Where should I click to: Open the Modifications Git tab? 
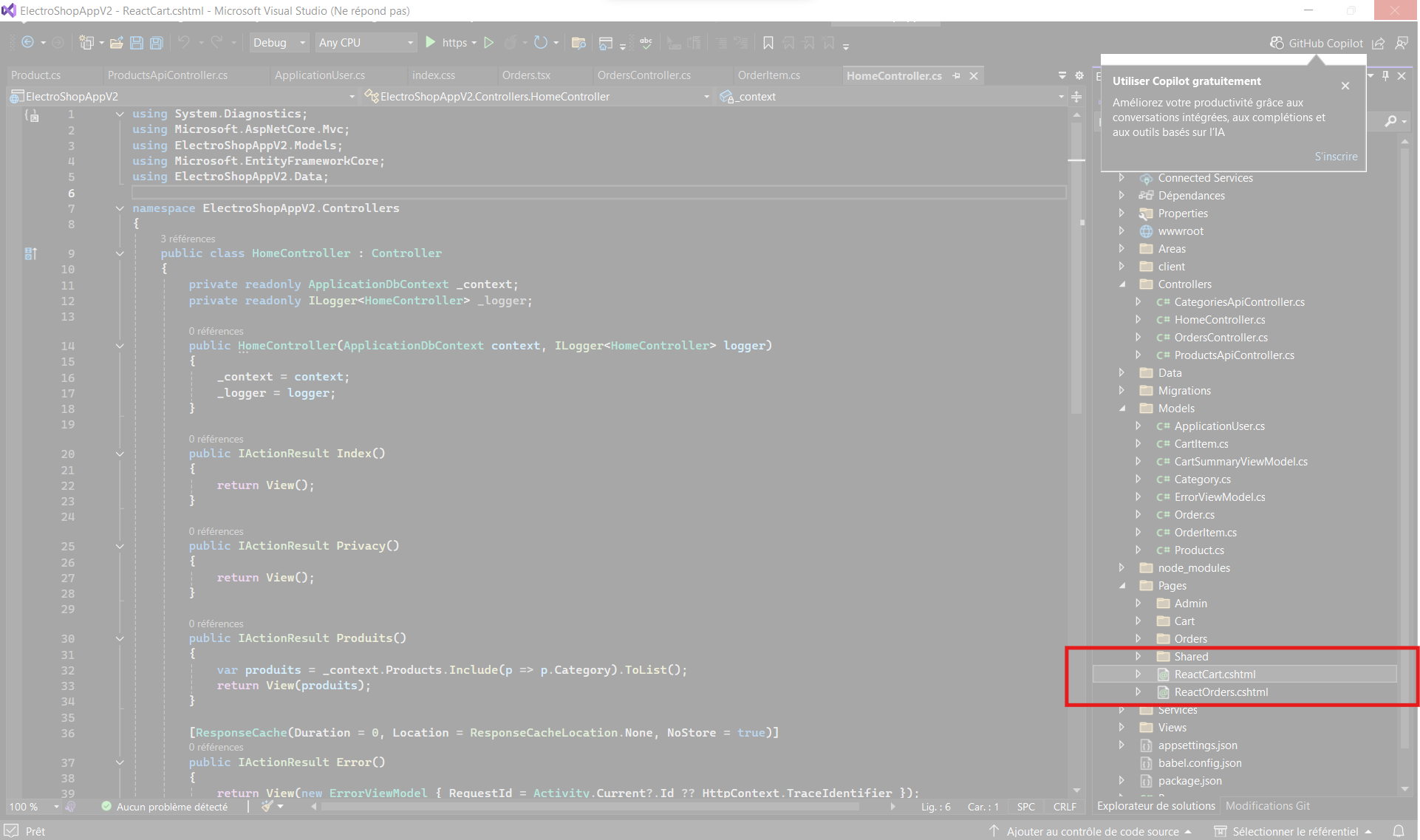1268,806
